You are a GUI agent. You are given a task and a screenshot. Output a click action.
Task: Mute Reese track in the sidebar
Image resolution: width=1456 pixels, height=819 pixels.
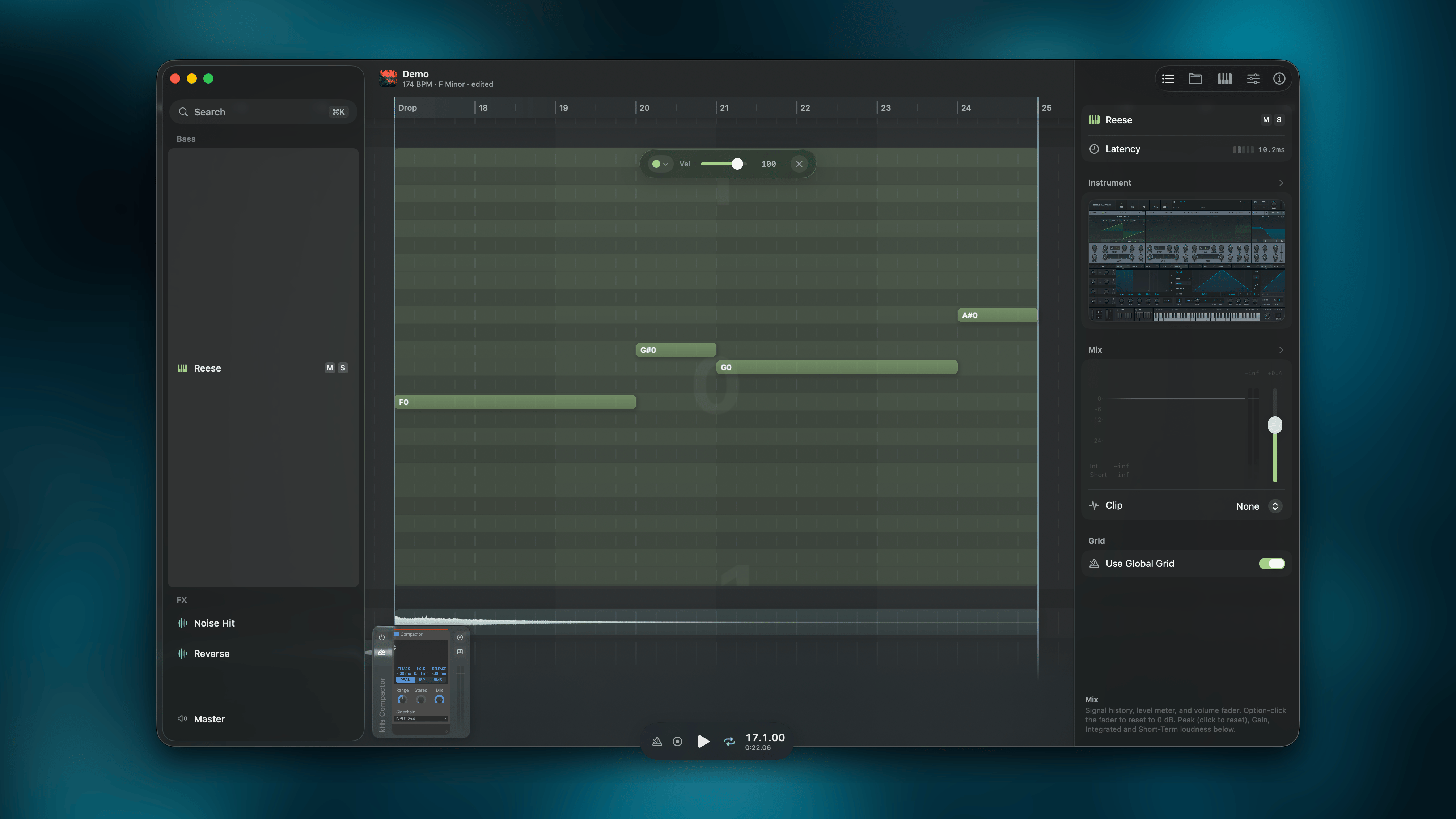[x=330, y=368]
